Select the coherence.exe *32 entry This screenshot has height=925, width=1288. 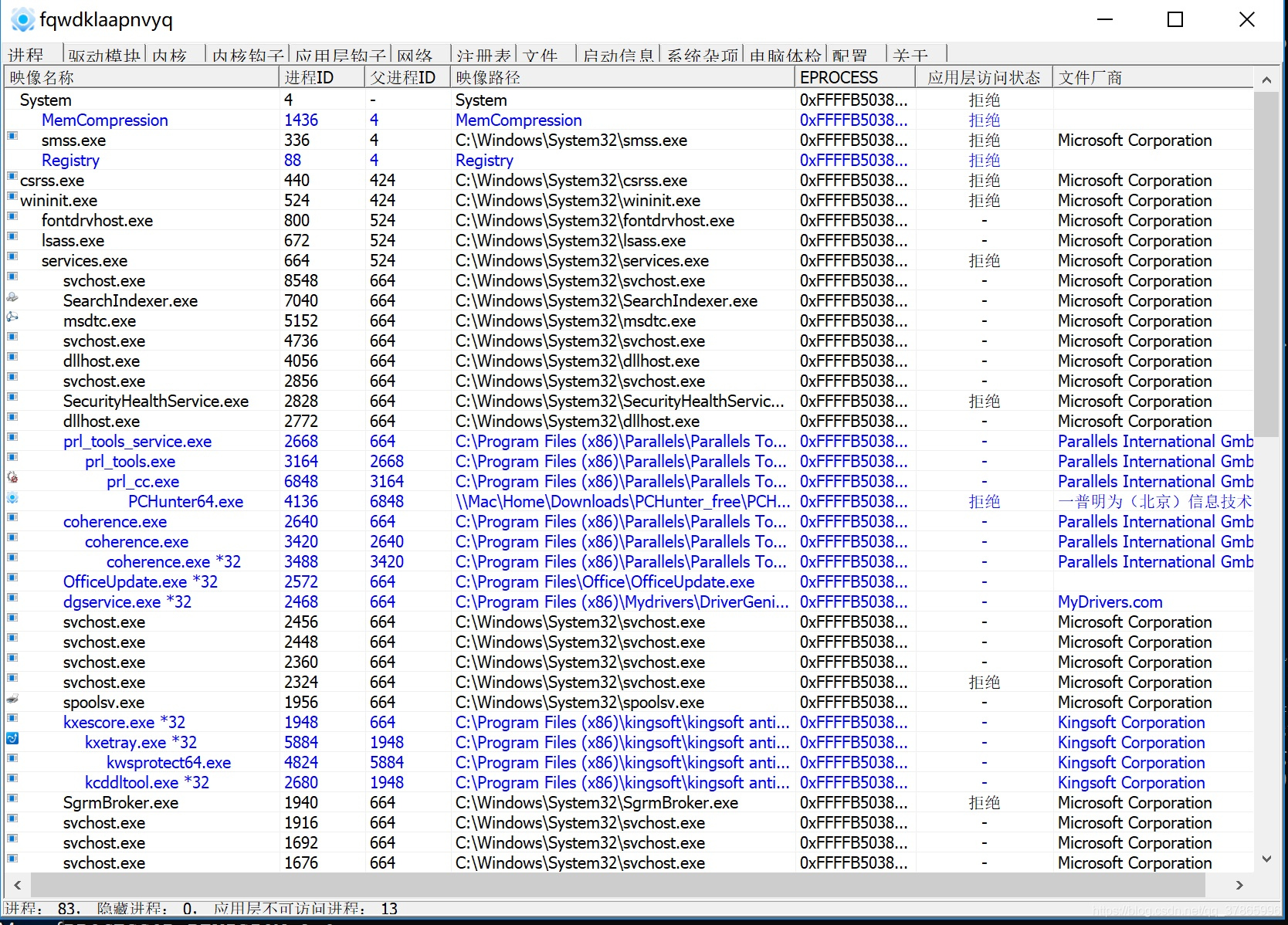click(x=174, y=562)
